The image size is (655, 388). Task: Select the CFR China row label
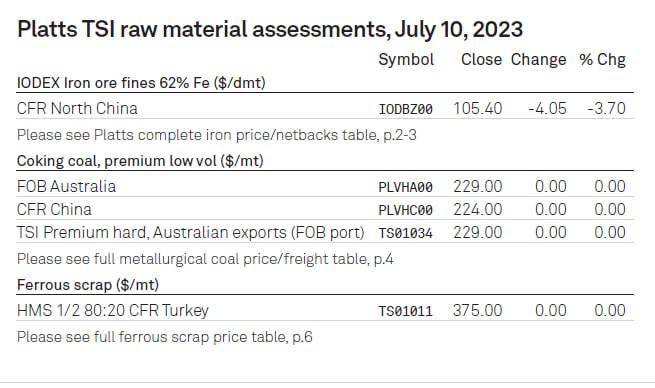tap(54, 209)
